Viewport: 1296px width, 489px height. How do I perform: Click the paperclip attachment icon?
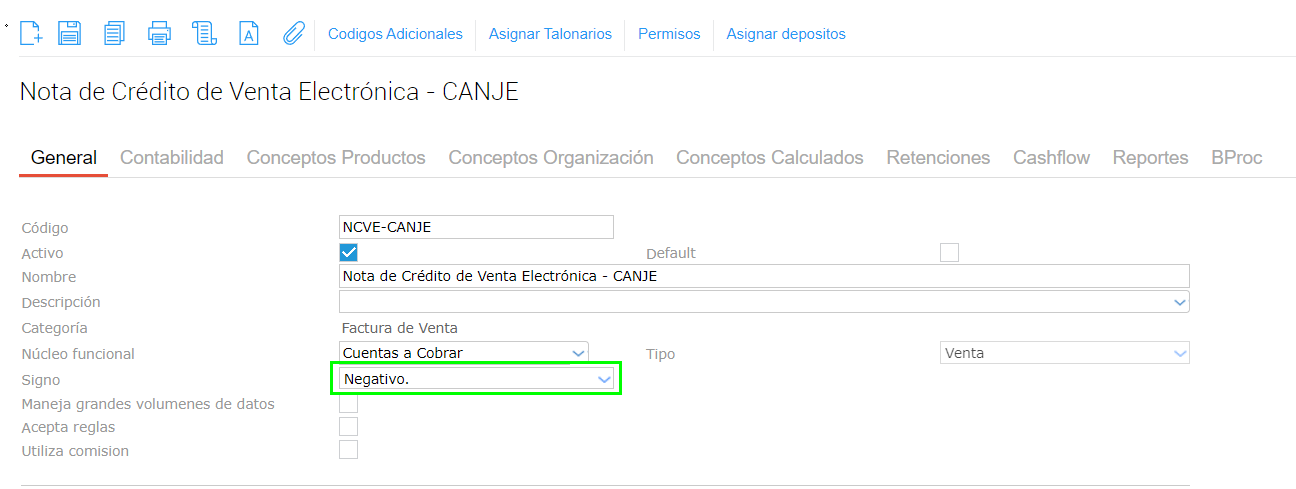click(293, 33)
